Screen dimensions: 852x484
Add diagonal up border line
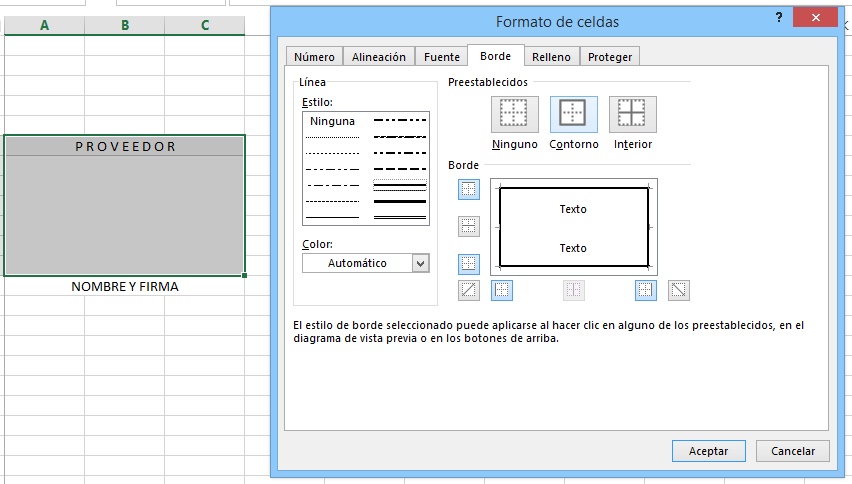click(x=469, y=290)
